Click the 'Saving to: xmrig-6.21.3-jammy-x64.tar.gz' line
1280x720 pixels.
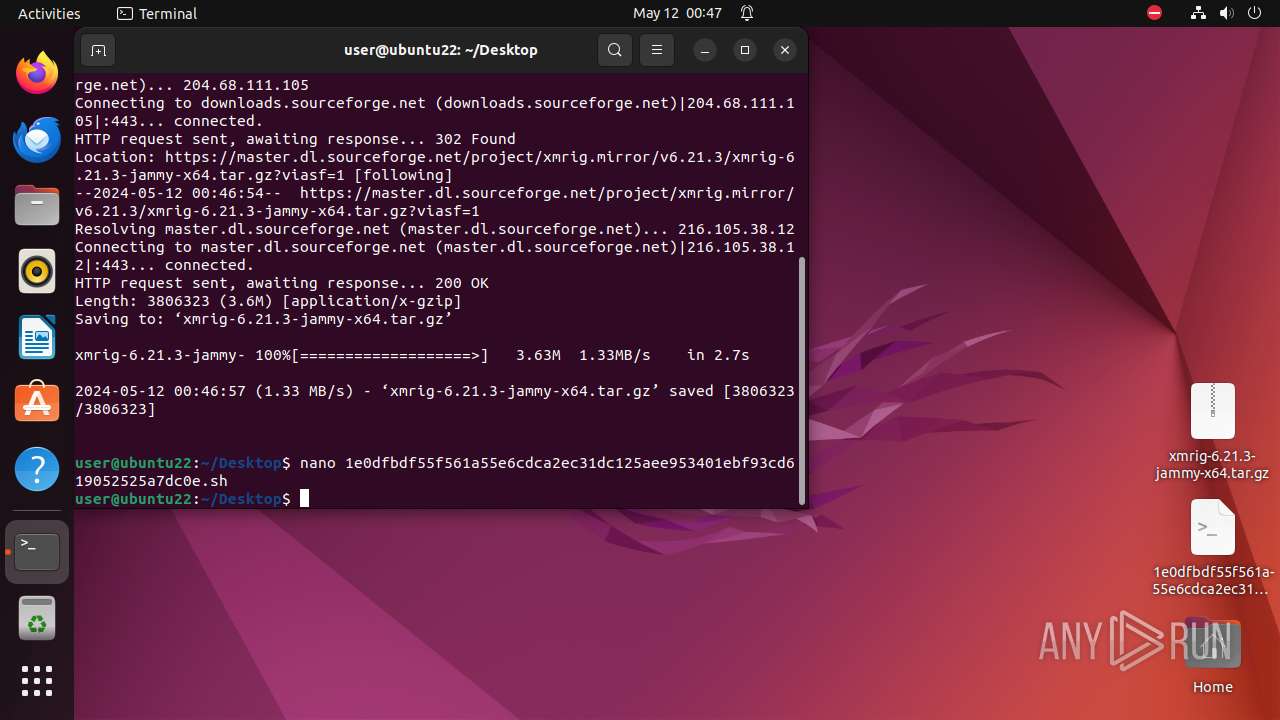[264, 319]
